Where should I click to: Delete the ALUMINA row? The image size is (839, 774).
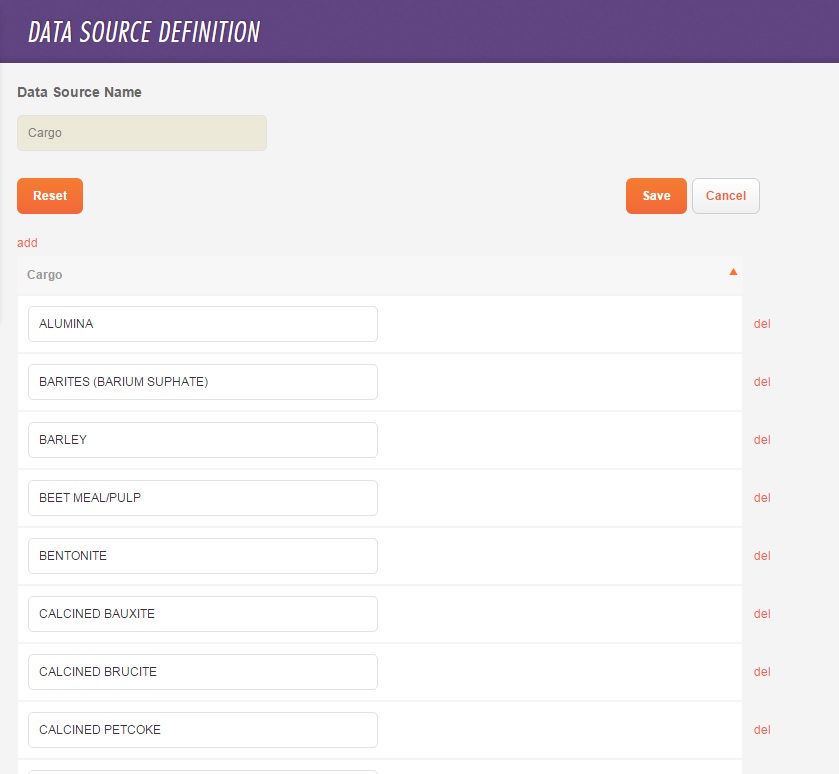(762, 324)
